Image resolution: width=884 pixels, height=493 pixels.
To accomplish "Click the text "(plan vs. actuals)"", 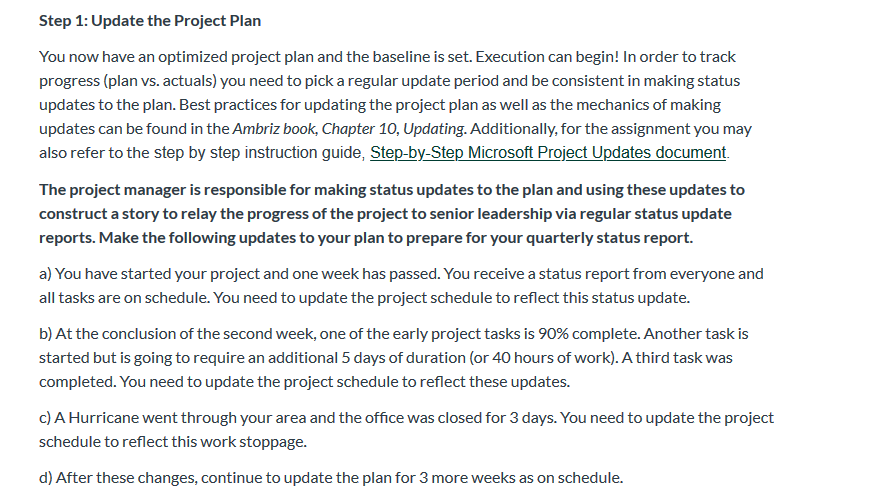I will pos(160,81).
